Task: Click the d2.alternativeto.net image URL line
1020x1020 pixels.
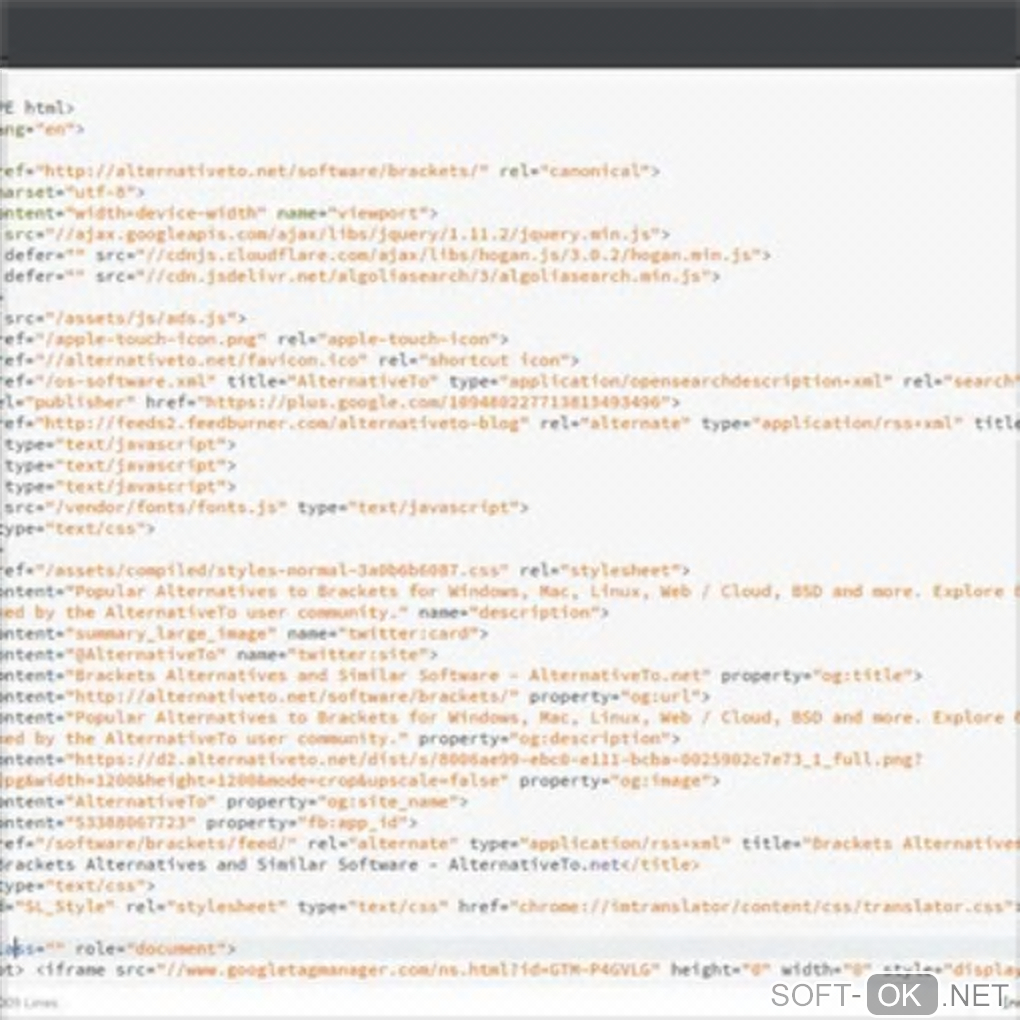Action: (462, 759)
